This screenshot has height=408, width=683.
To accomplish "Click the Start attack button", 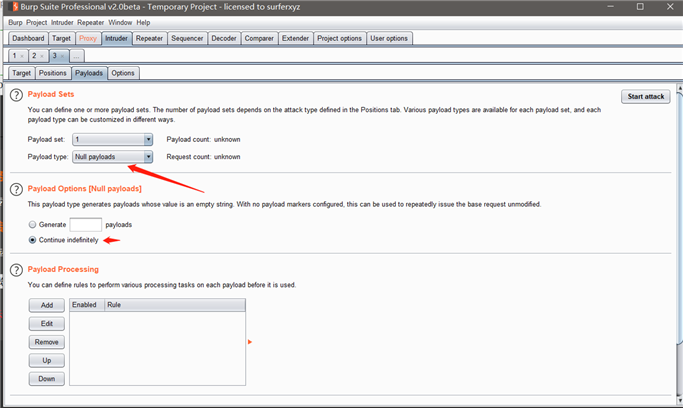I will [646, 97].
